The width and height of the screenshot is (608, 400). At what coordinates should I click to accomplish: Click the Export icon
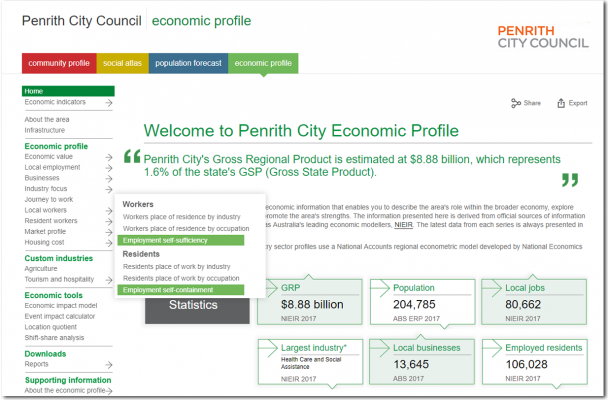562,103
